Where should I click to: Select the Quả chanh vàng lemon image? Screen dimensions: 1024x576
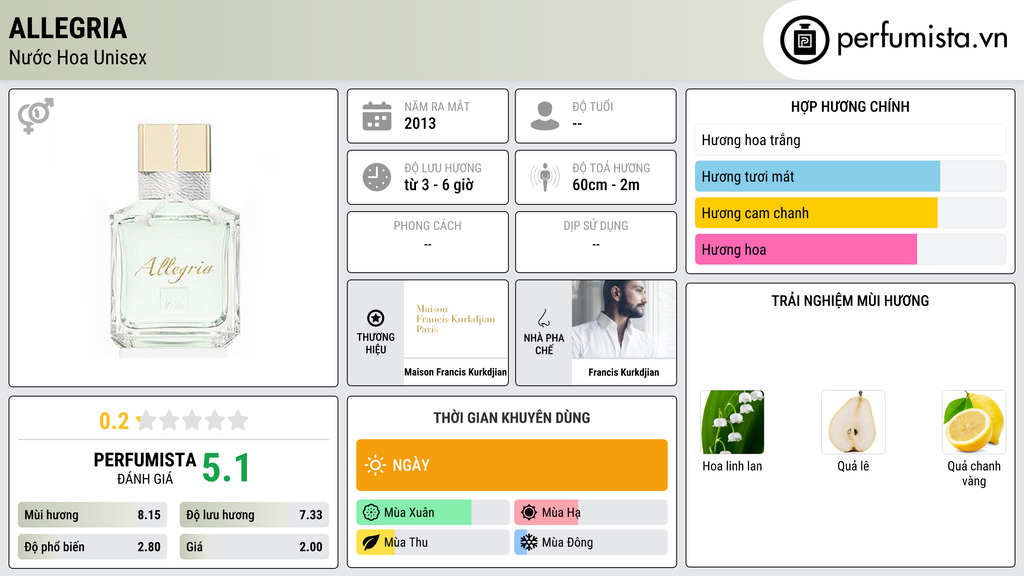[x=974, y=422]
